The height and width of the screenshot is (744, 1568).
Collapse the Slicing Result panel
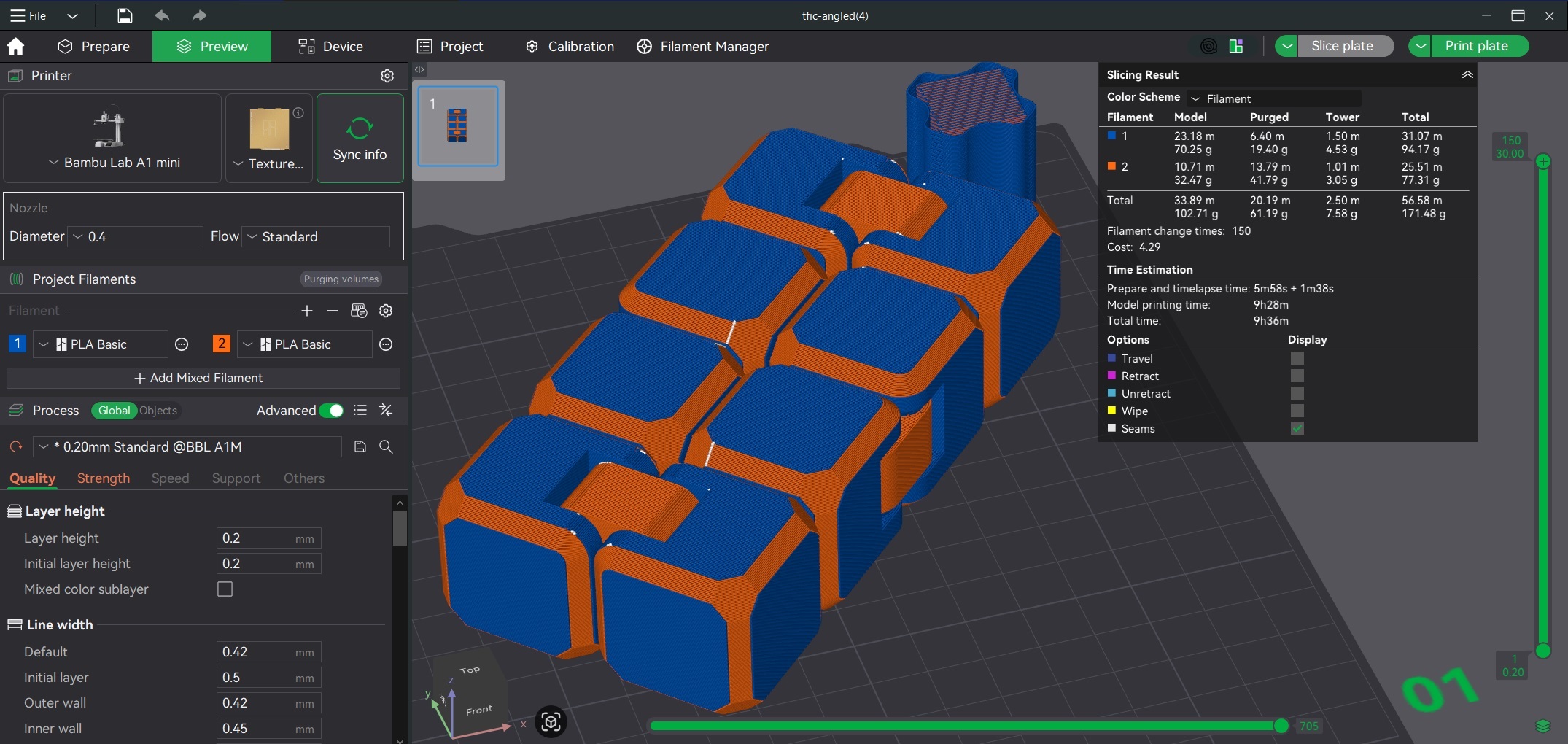click(x=1467, y=74)
